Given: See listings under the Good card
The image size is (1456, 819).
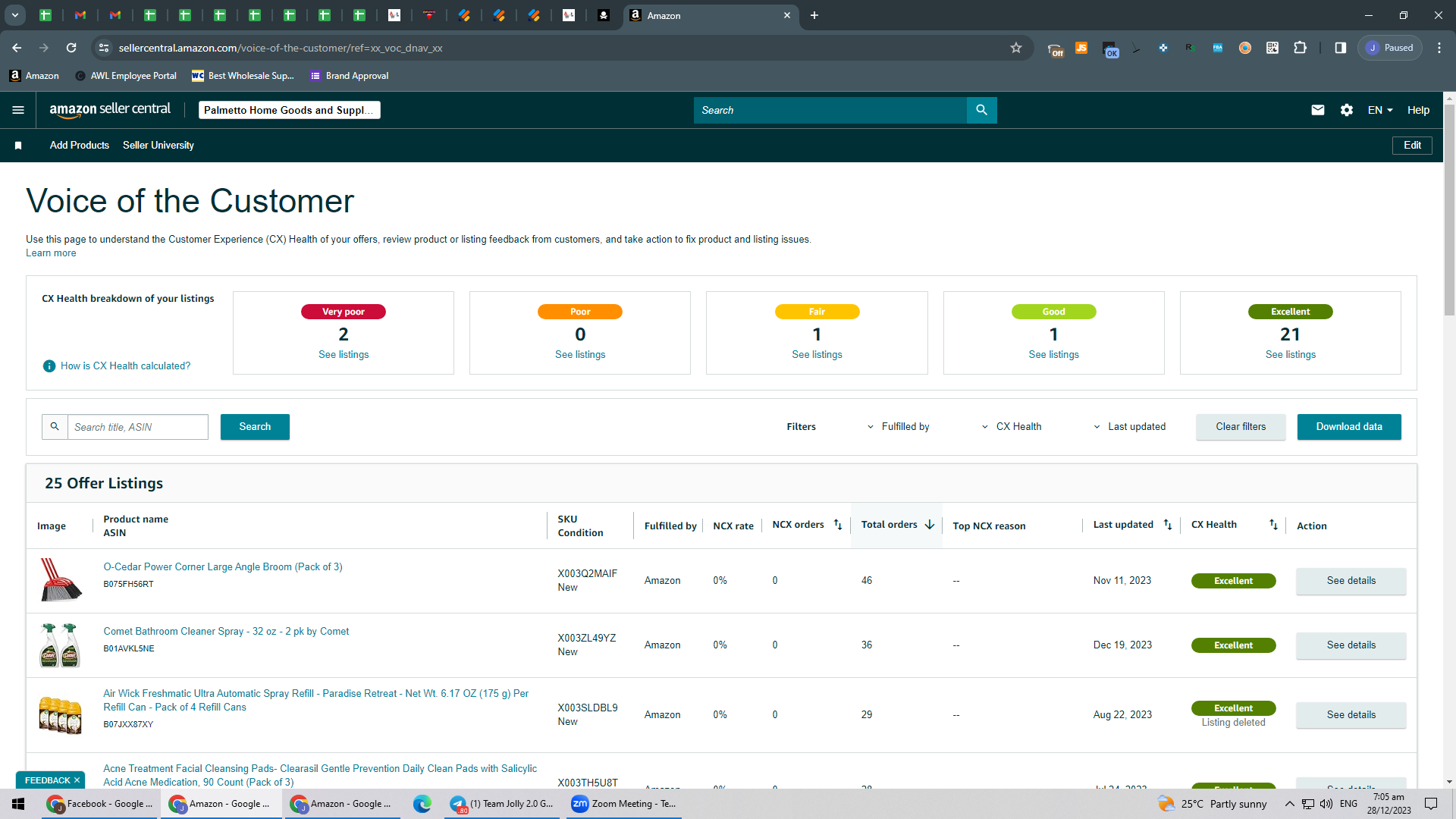Looking at the screenshot, I should (x=1053, y=355).
